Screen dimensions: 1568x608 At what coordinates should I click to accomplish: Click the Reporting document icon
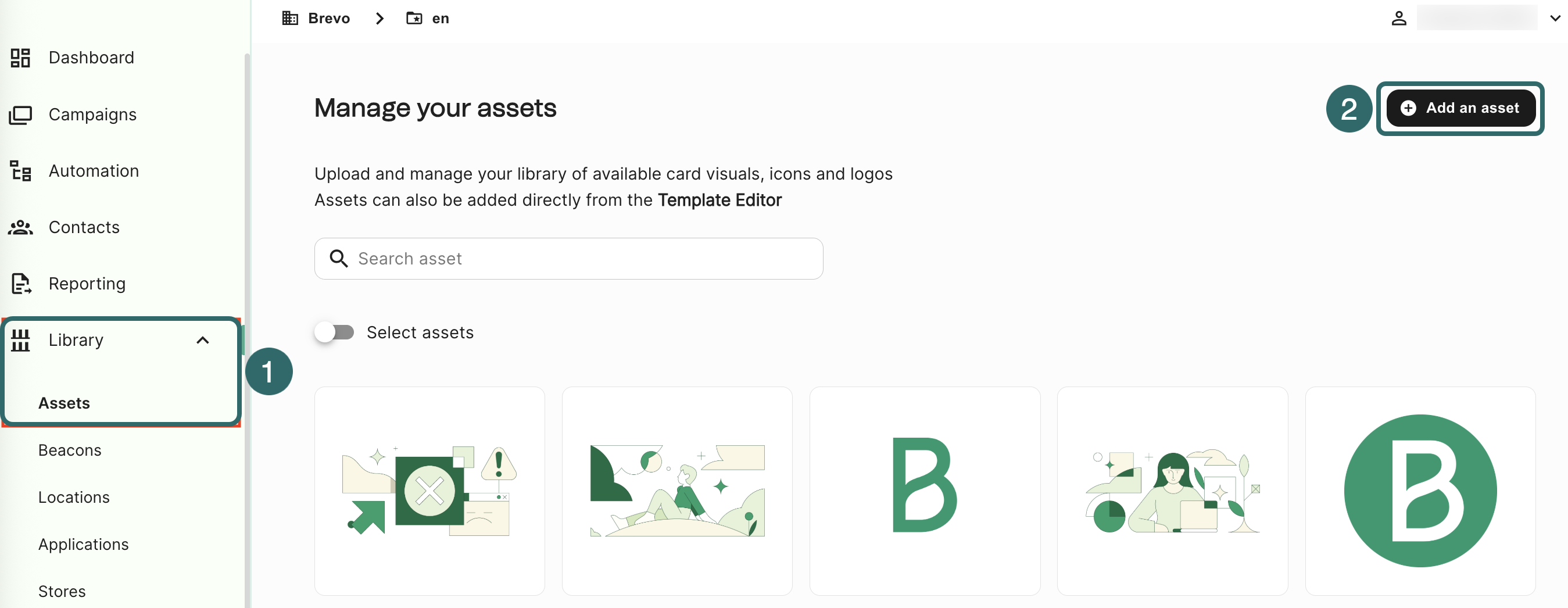tap(20, 284)
